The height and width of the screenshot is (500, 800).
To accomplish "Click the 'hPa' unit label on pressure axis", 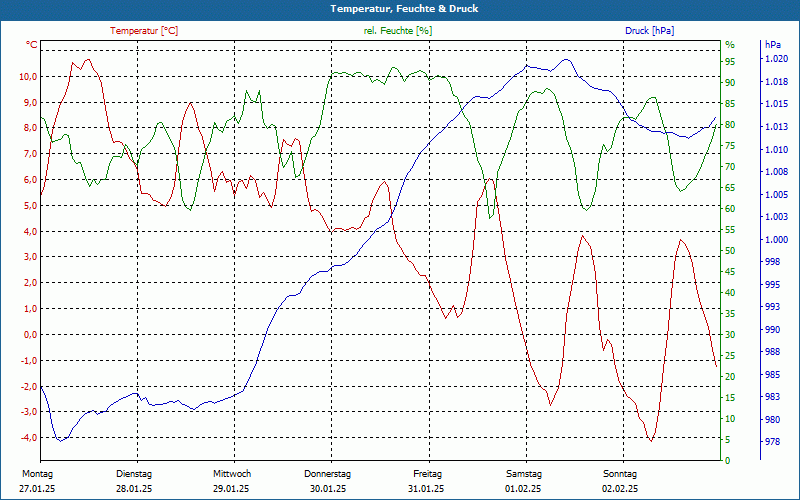I will 773,45.
